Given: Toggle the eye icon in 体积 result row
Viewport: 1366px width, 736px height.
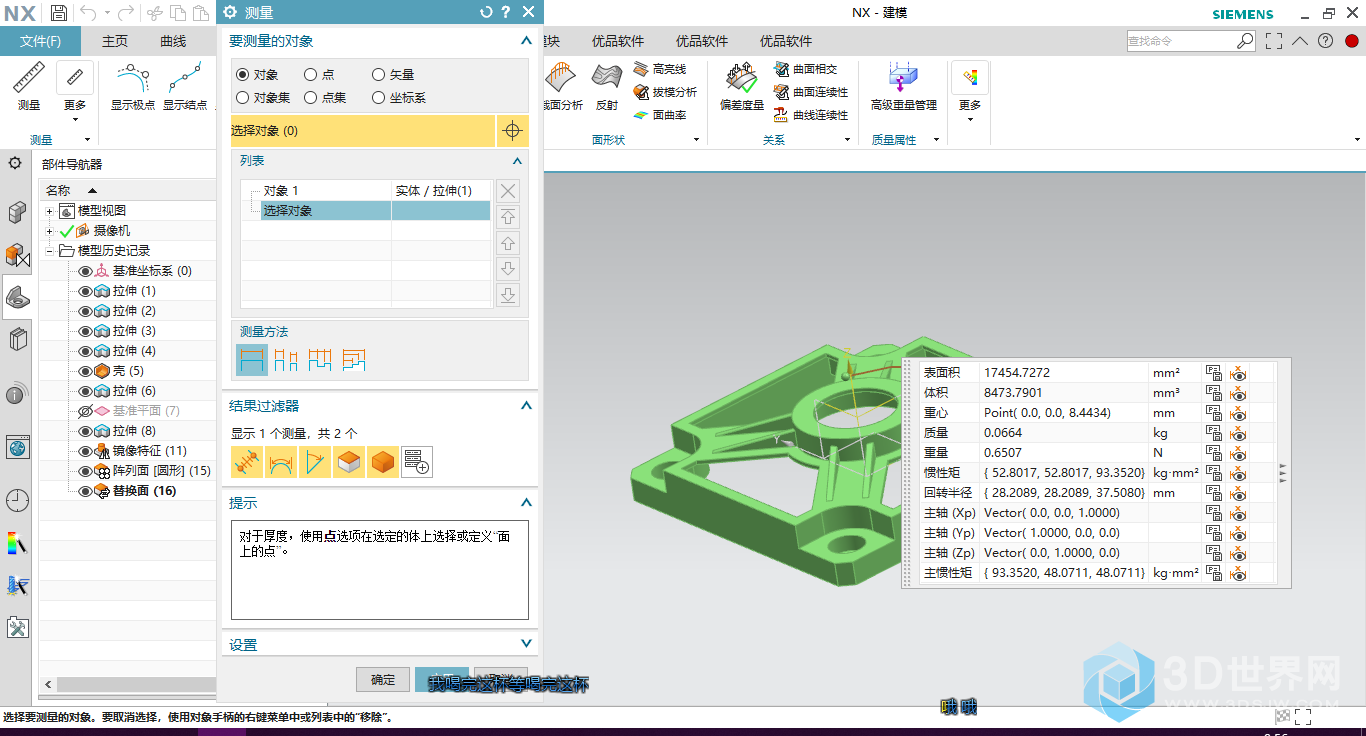Looking at the screenshot, I should point(1239,393).
